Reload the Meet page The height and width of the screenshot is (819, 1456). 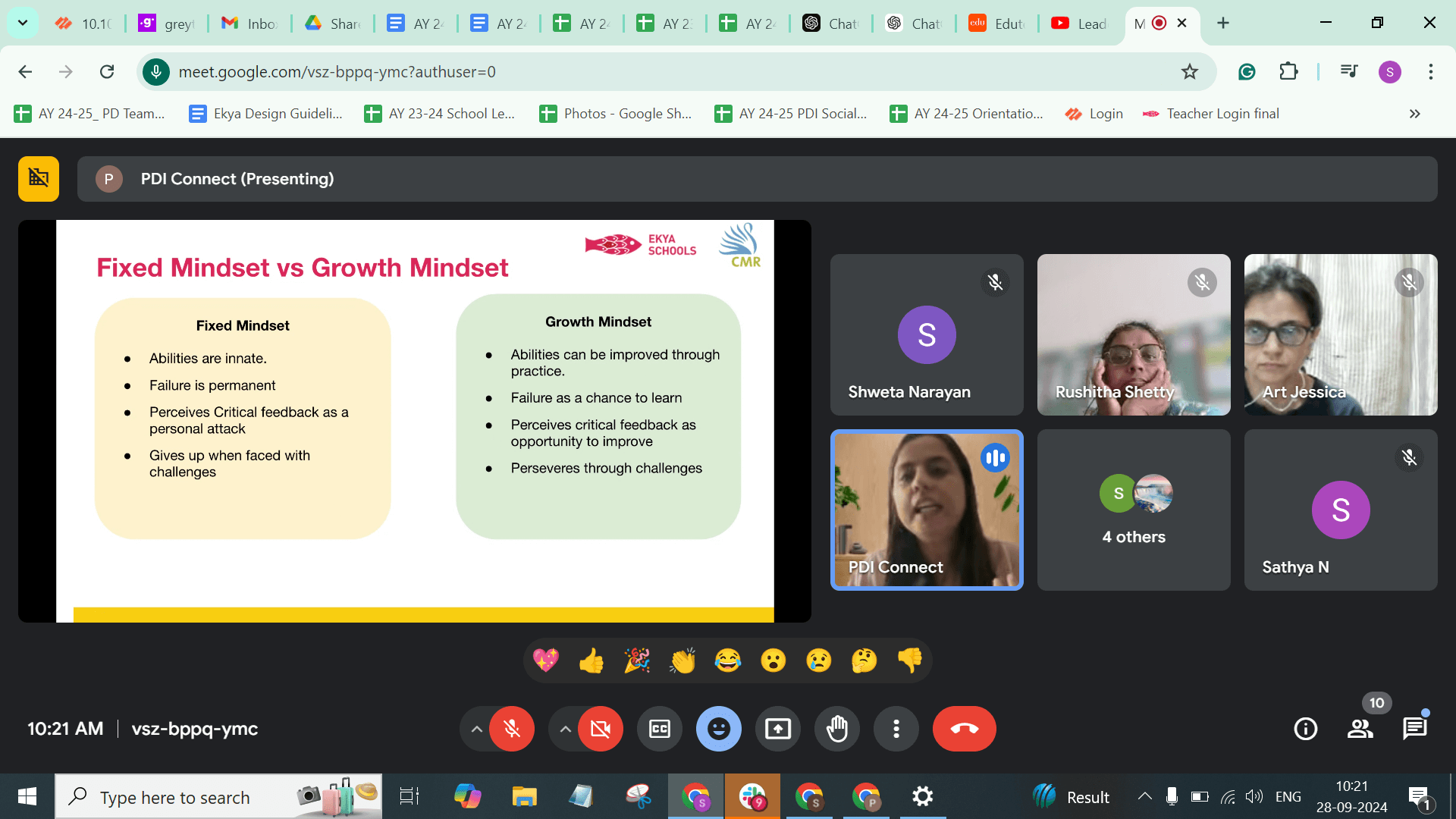(107, 72)
